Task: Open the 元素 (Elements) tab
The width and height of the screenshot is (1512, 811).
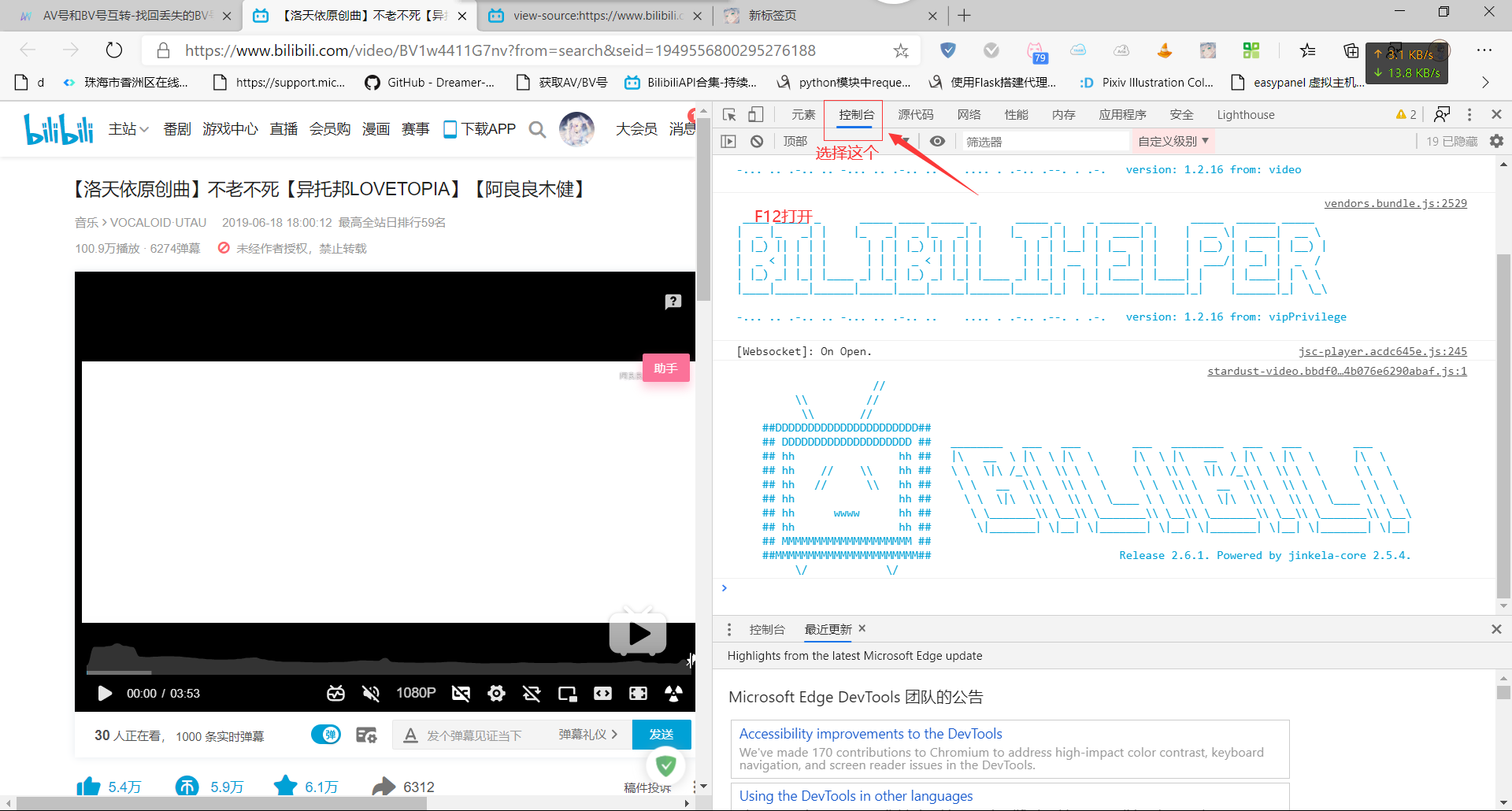Action: 803,115
